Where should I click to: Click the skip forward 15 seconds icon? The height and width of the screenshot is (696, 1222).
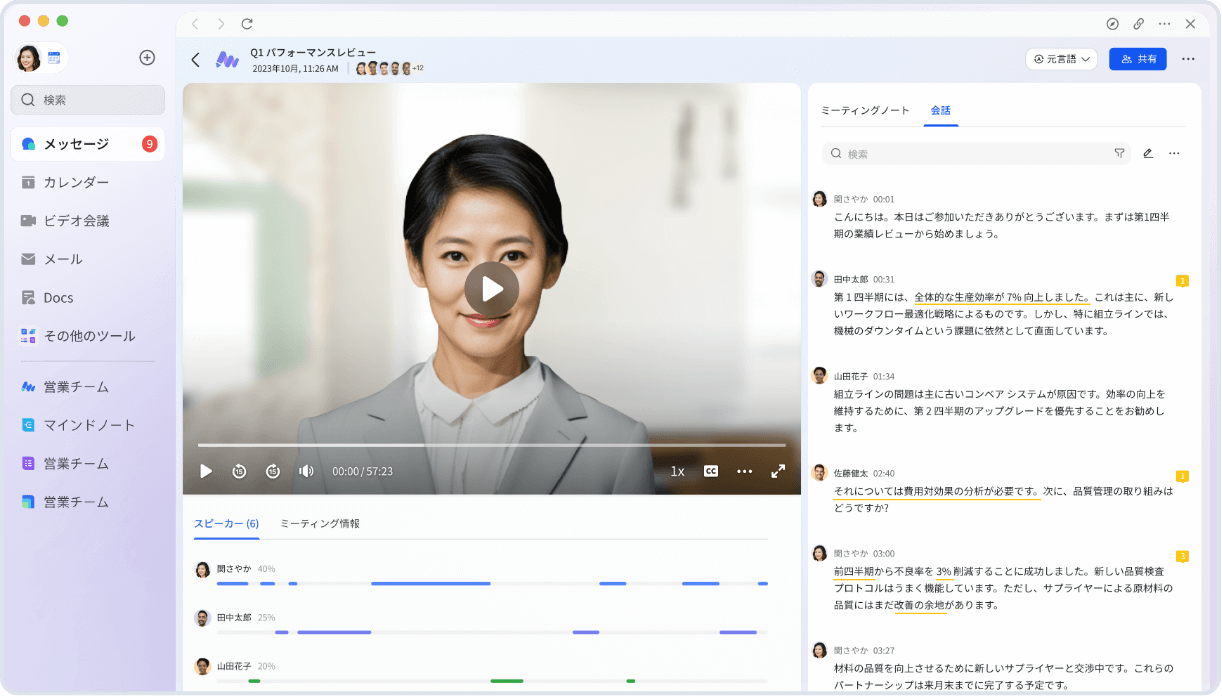(x=273, y=471)
